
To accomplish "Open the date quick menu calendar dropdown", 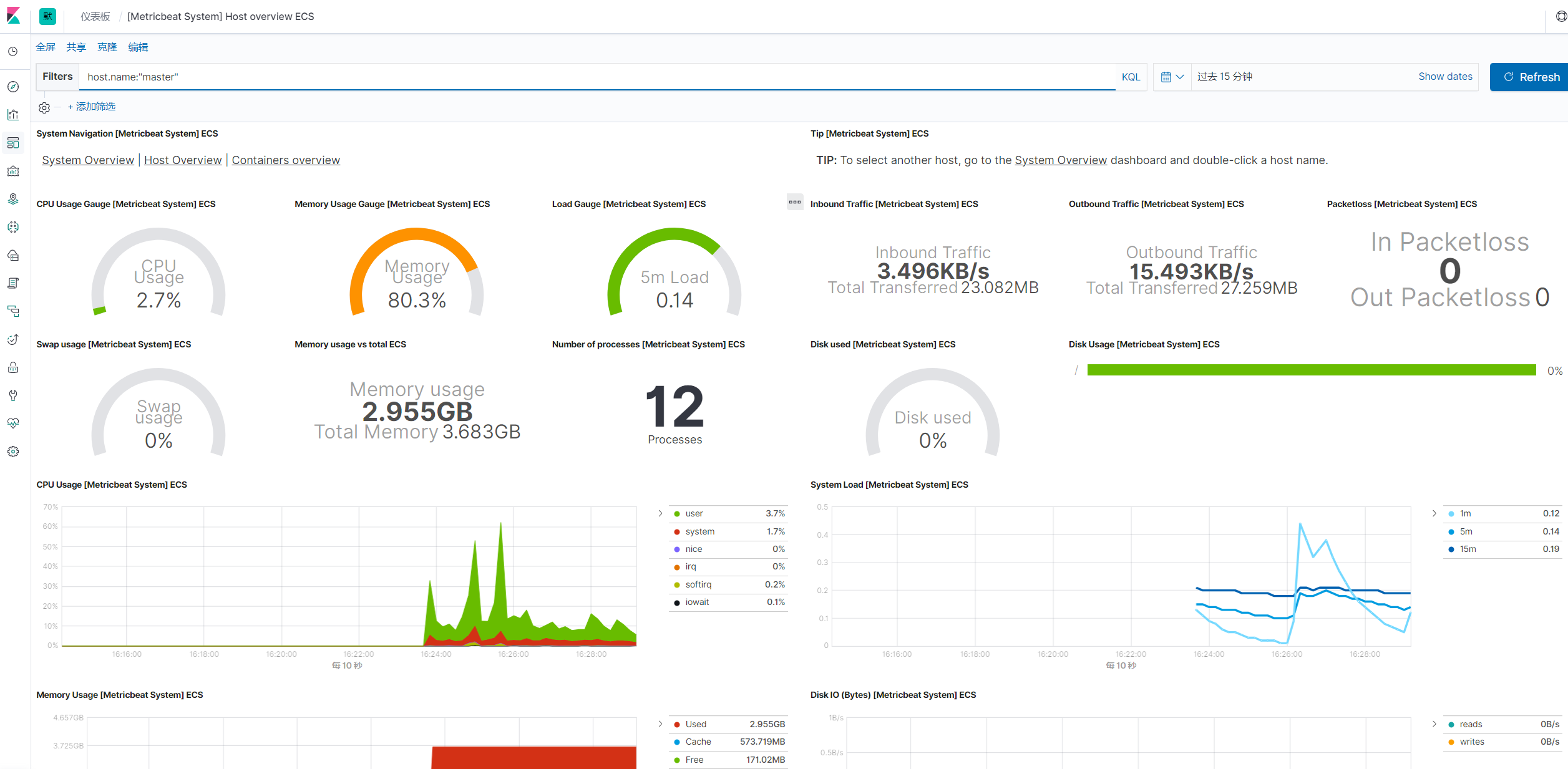I will tap(1172, 77).
